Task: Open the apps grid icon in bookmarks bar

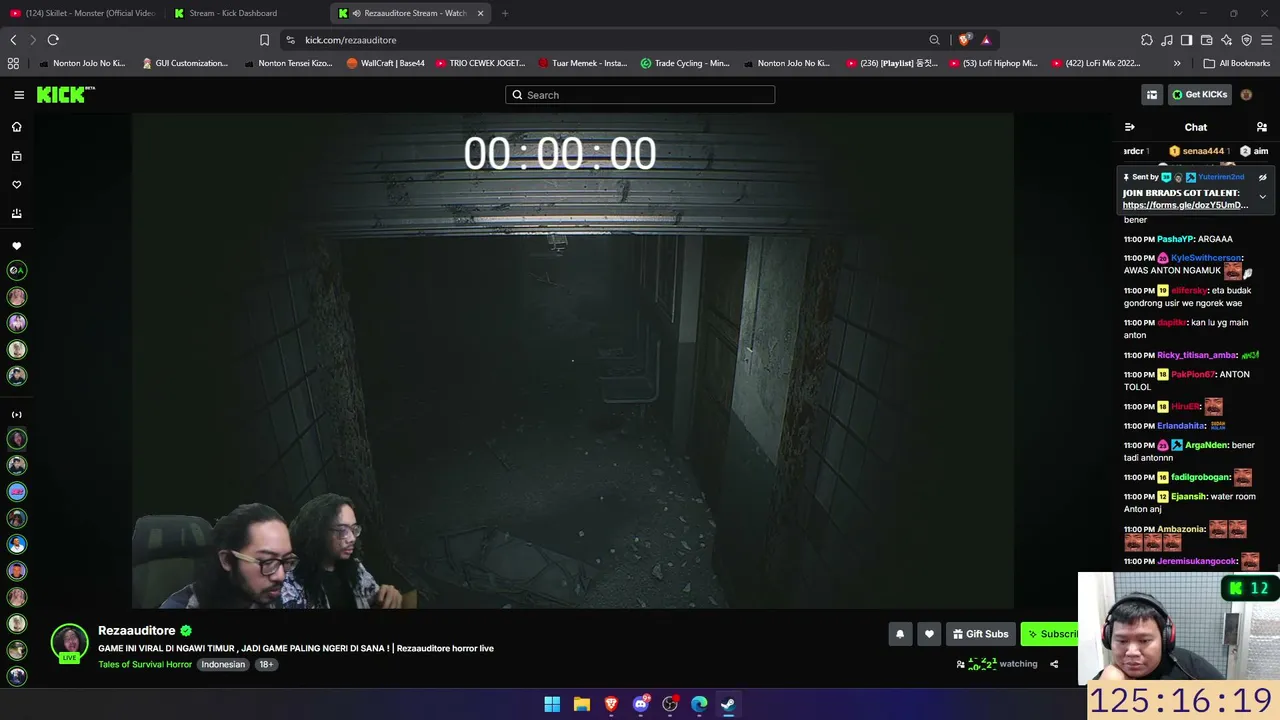Action: 13,63
